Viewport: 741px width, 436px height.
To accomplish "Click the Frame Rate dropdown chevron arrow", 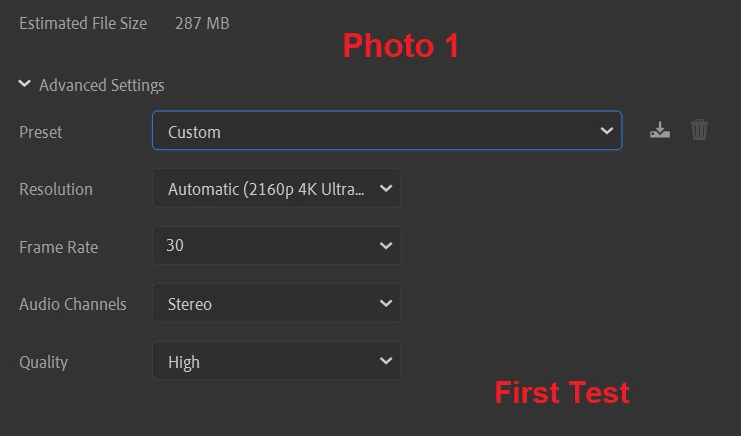I will (386, 246).
